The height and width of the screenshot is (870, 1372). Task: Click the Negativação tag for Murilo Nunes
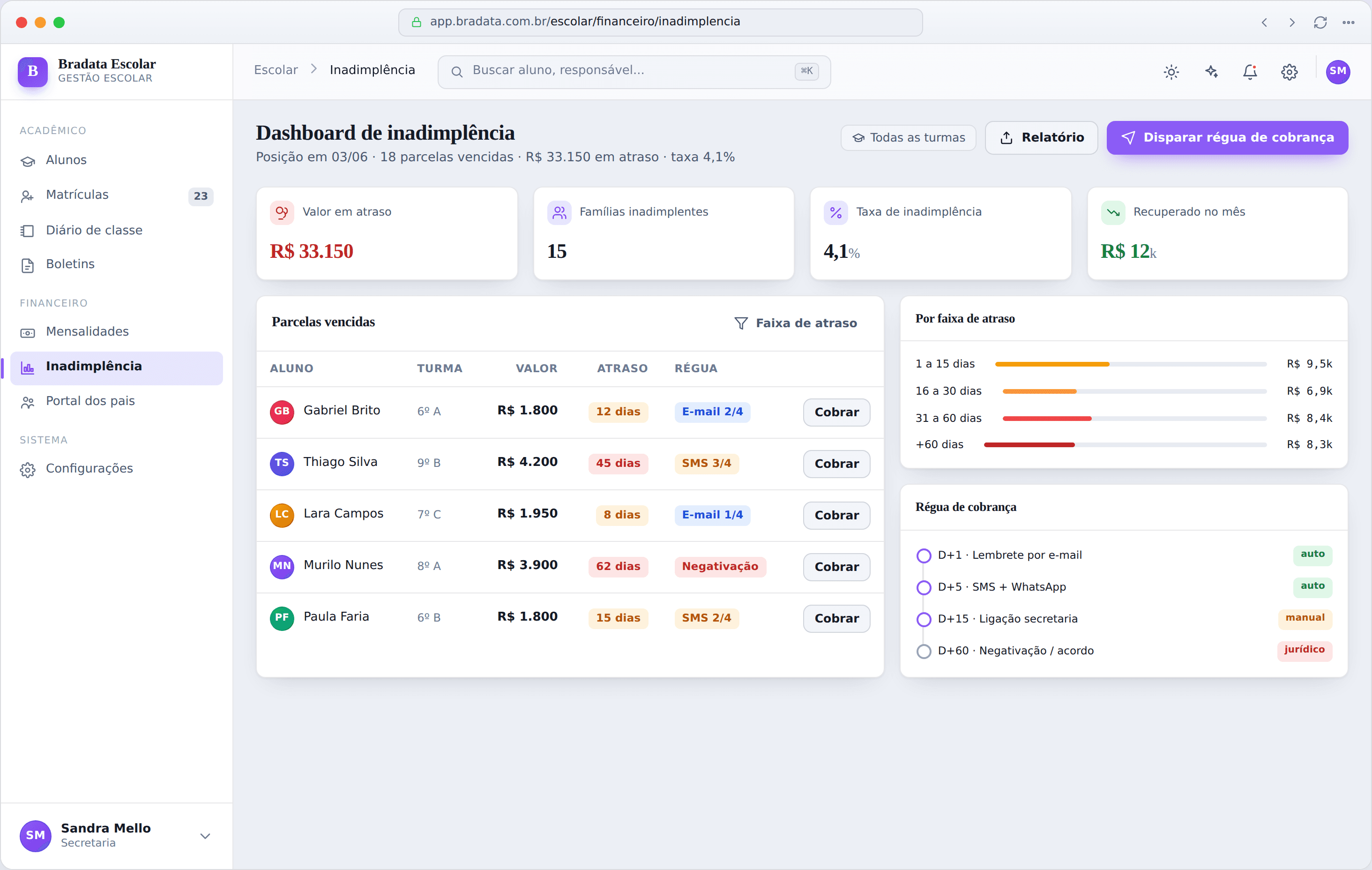click(x=720, y=567)
